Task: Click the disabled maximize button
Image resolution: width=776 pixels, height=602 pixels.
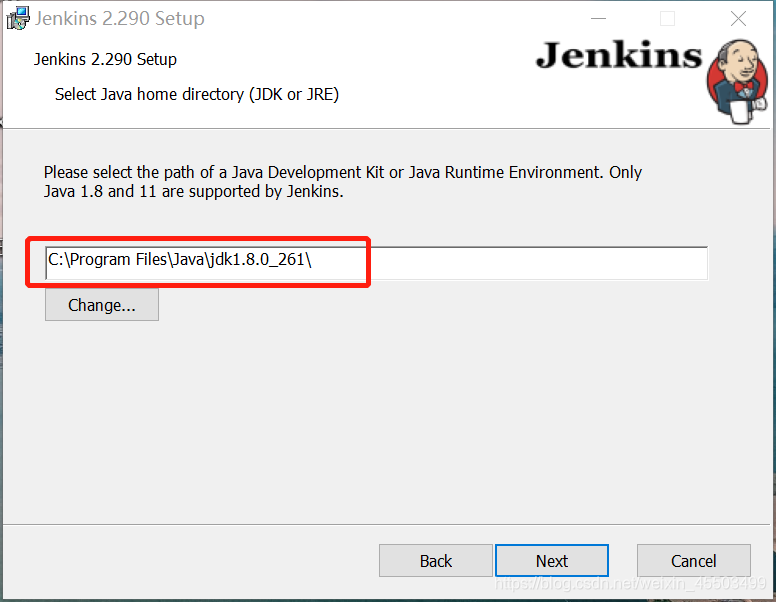Action: tap(668, 19)
